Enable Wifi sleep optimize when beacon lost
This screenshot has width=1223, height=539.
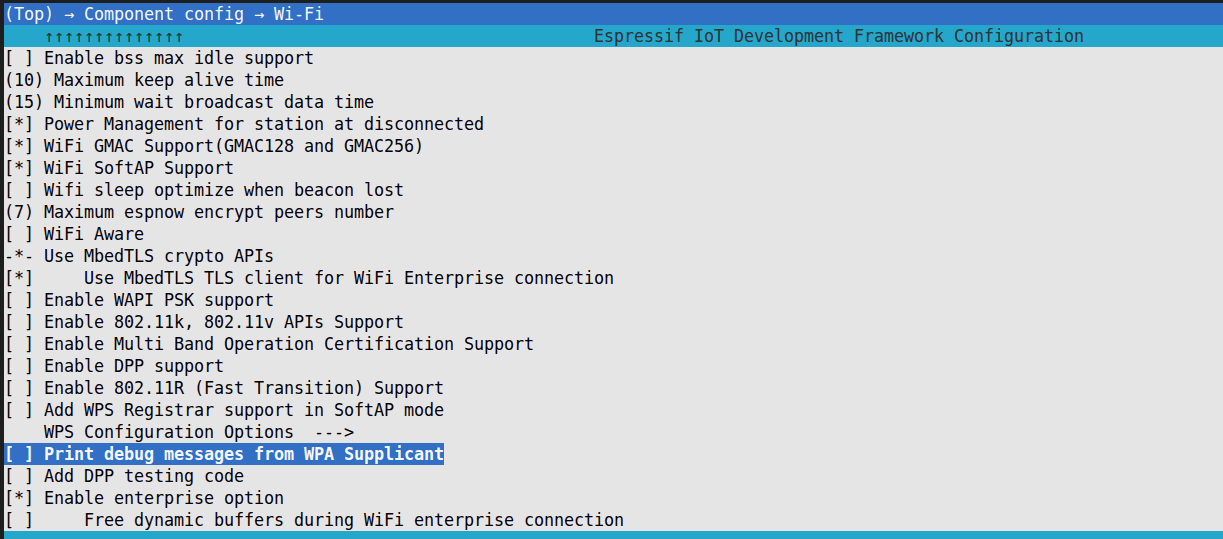19,190
